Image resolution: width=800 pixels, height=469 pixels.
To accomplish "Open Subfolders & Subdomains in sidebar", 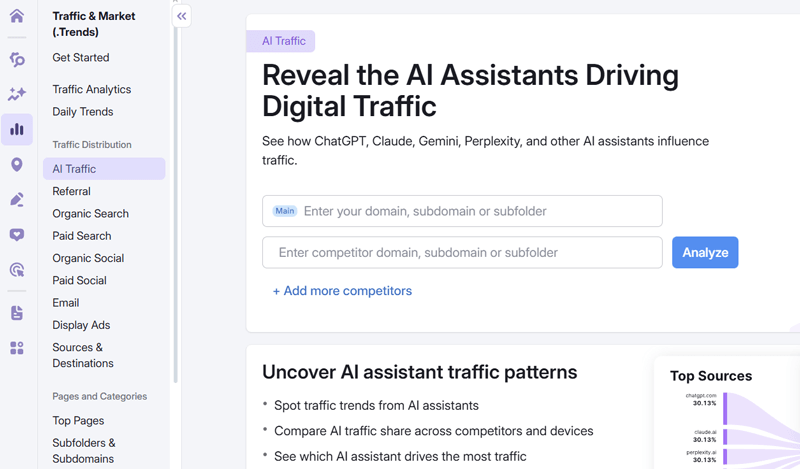I will click(84, 451).
